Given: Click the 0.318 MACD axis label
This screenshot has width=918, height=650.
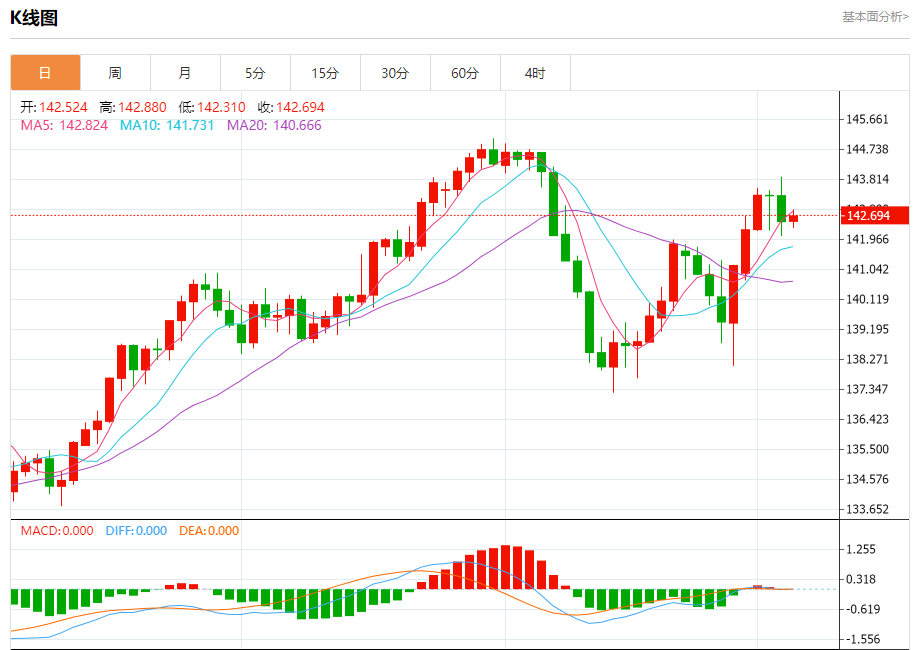Looking at the screenshot, I should 861,579.
